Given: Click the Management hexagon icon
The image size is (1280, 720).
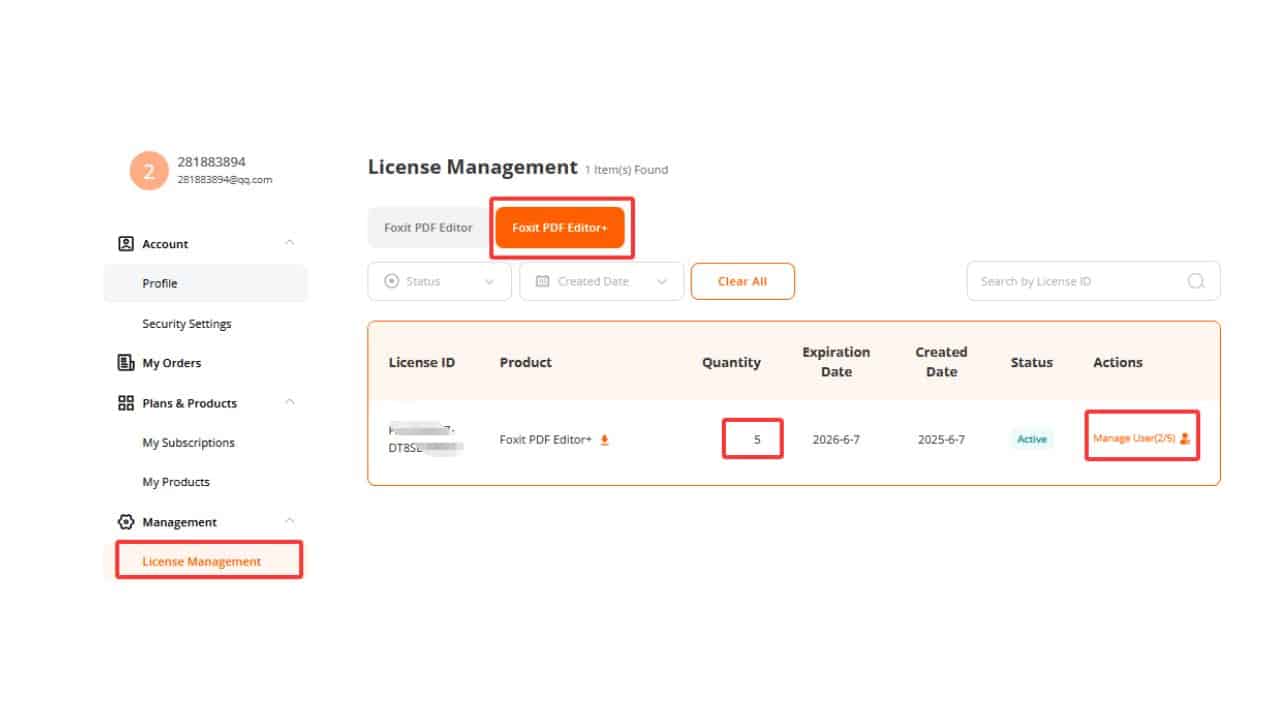Looking at the screenshot, I should (126, 522).
